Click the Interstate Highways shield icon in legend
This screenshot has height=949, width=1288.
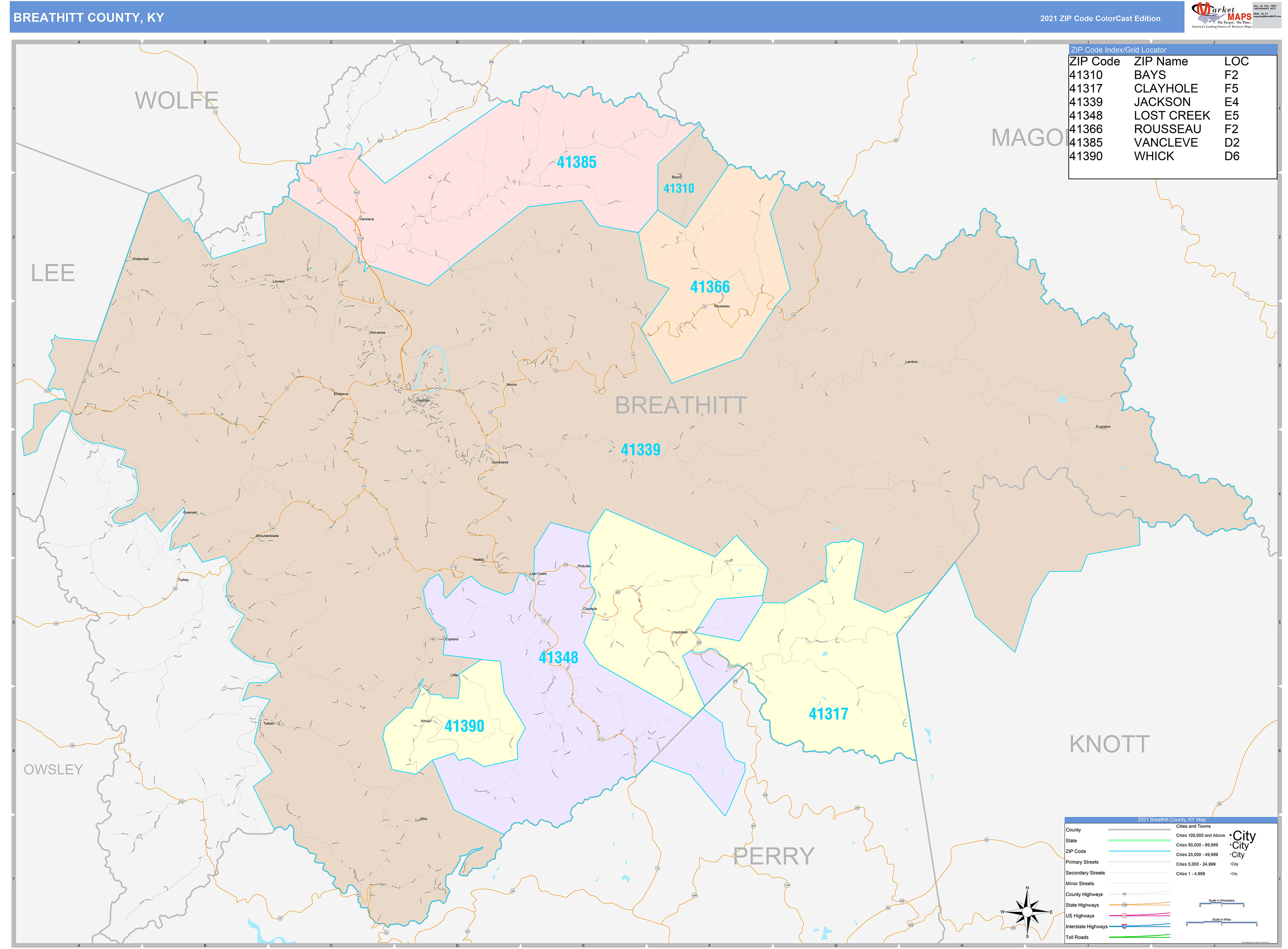(1124, 927)
